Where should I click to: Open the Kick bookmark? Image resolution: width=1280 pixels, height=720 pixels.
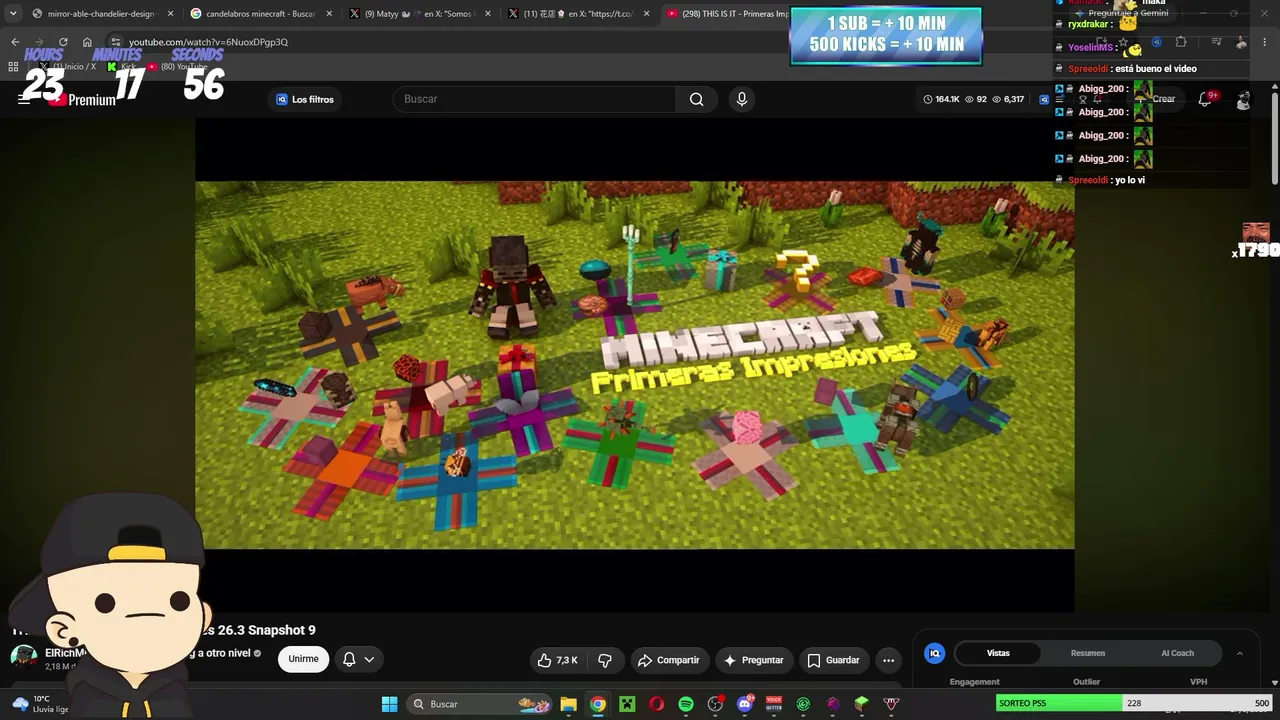[x=121, y=66]
